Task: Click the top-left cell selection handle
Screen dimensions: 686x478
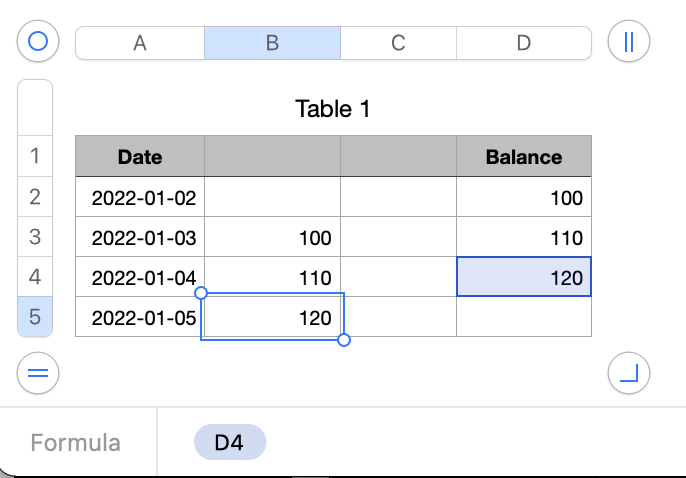Action: click(x=201, y=293)
